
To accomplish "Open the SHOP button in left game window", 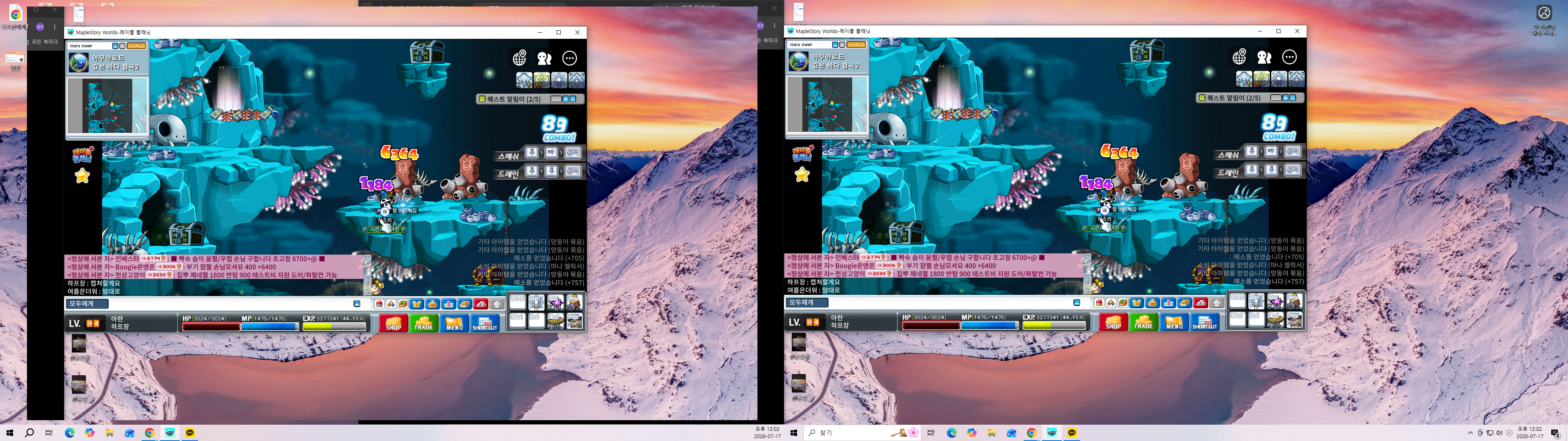I will point(393,323).
